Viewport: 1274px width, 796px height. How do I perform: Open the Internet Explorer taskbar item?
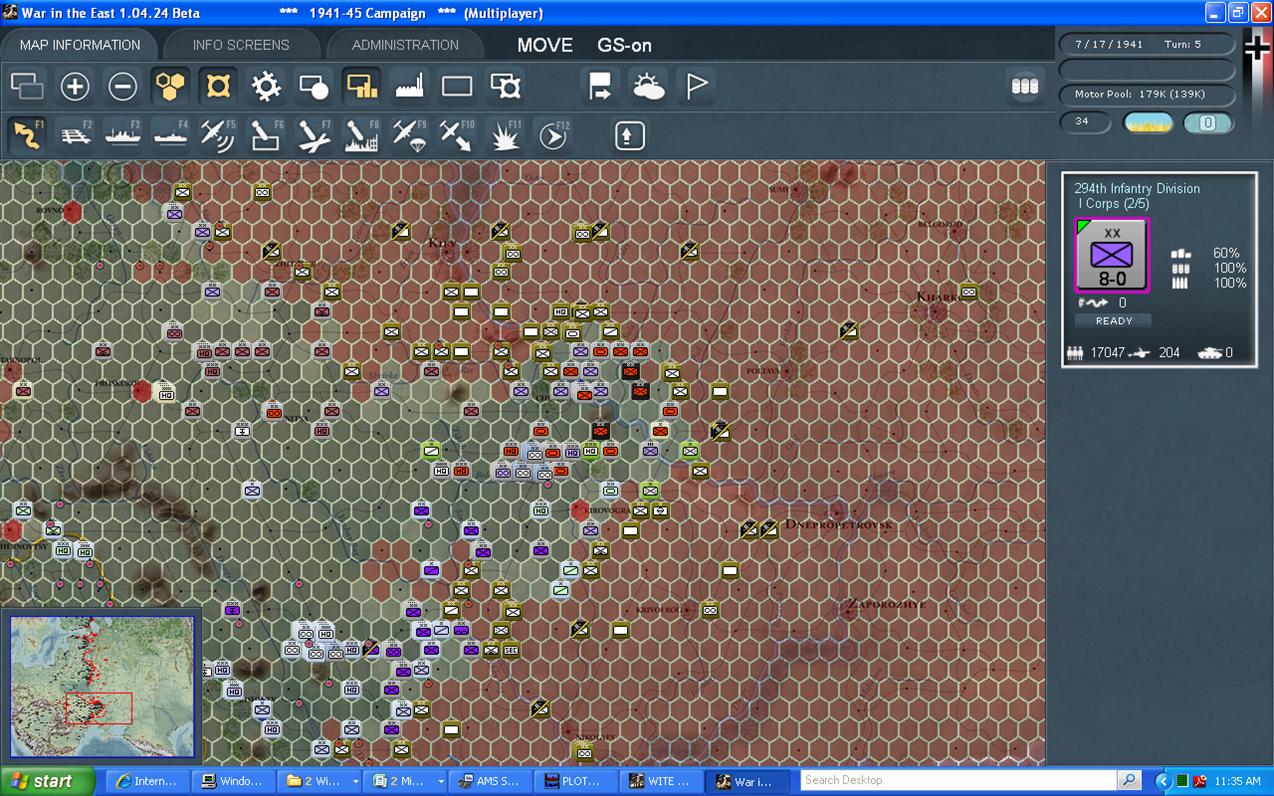pyautogui.click(x=147, y=781)
